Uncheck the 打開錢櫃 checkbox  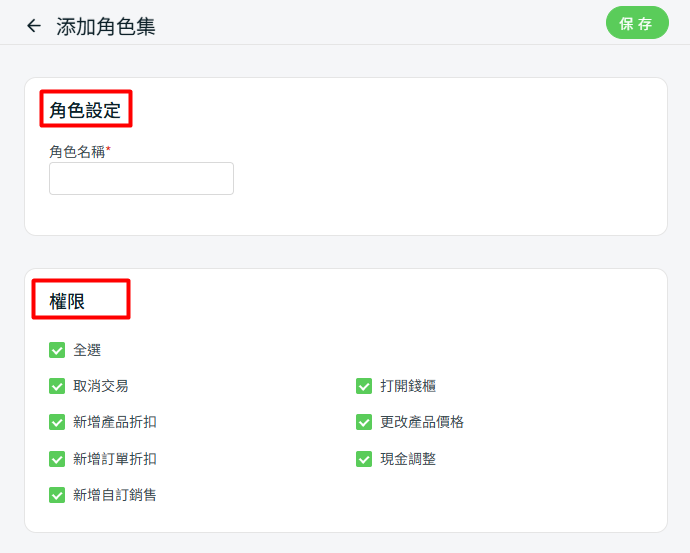(364, 386)
